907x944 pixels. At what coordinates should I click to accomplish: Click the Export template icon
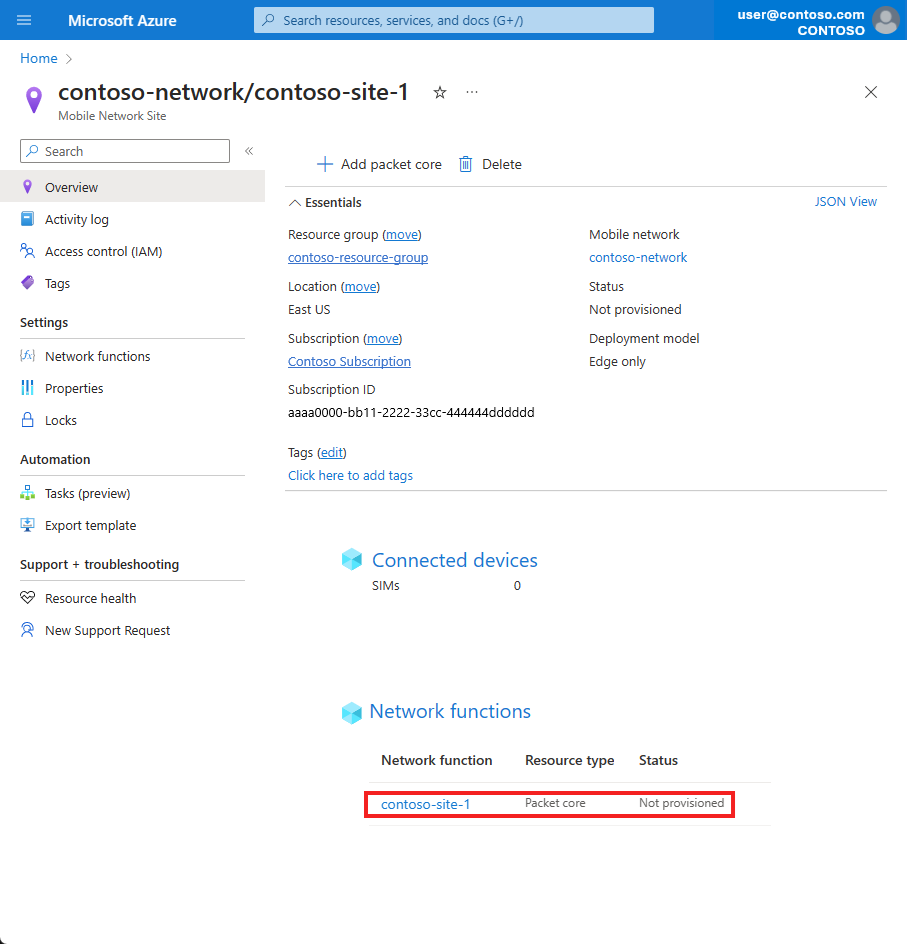[28, 524]
